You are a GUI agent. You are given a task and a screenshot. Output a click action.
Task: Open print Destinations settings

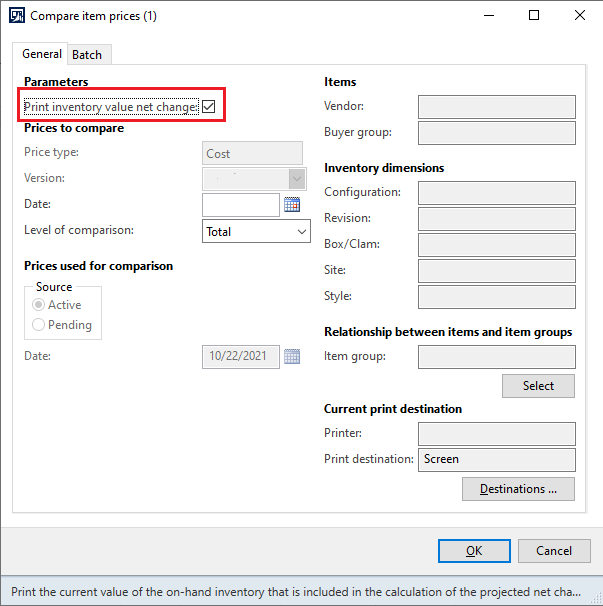point(518,489)
